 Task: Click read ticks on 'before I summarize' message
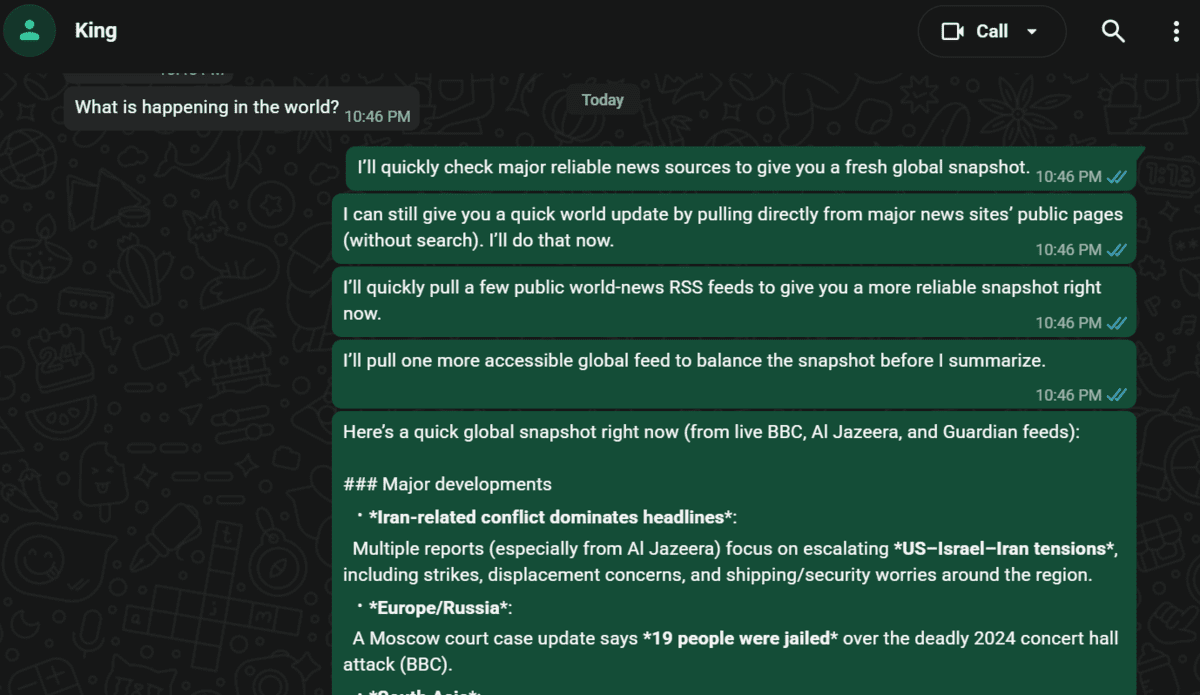pyautogui.click(x=1117, y=396)
